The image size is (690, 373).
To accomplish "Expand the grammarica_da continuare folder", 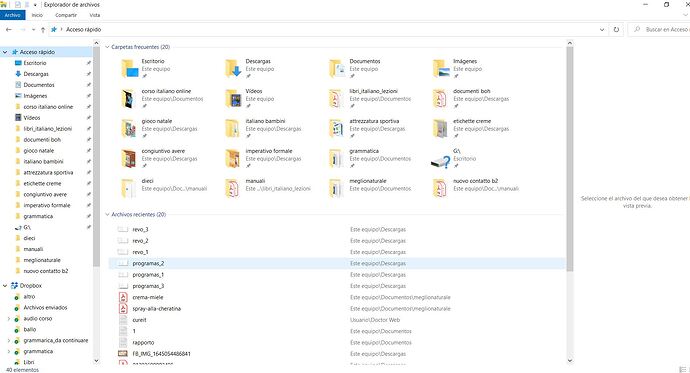I will coord(8,340).
